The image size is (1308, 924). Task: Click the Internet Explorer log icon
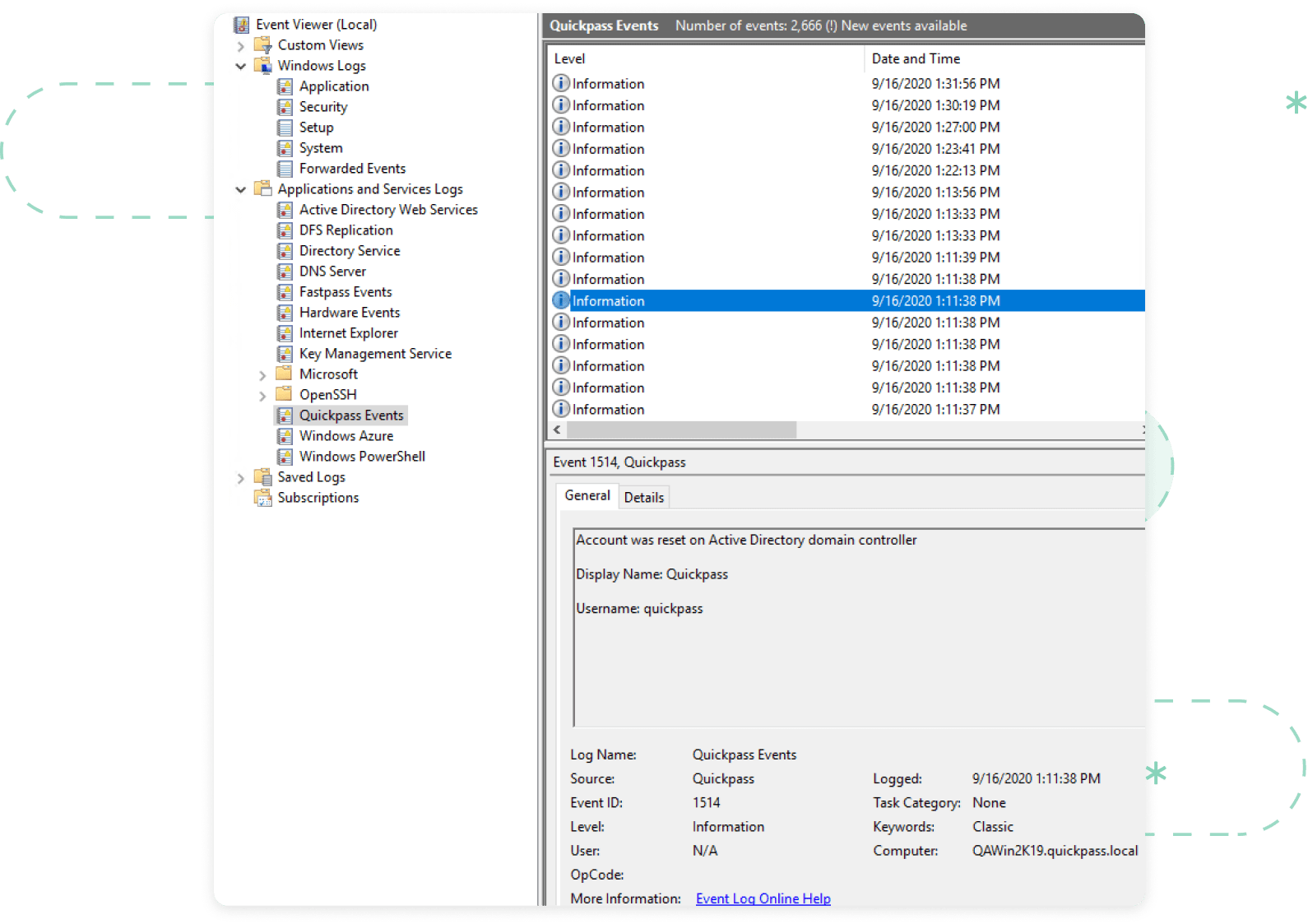(285, 333)
